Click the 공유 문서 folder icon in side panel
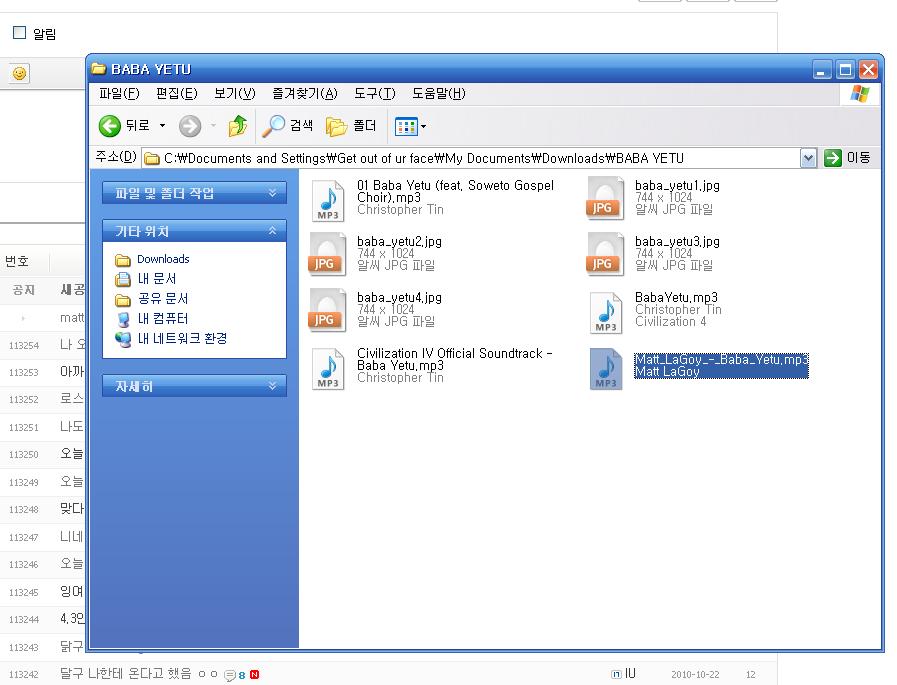This screenshot has width=897, height=685. (x=122, y=300)
